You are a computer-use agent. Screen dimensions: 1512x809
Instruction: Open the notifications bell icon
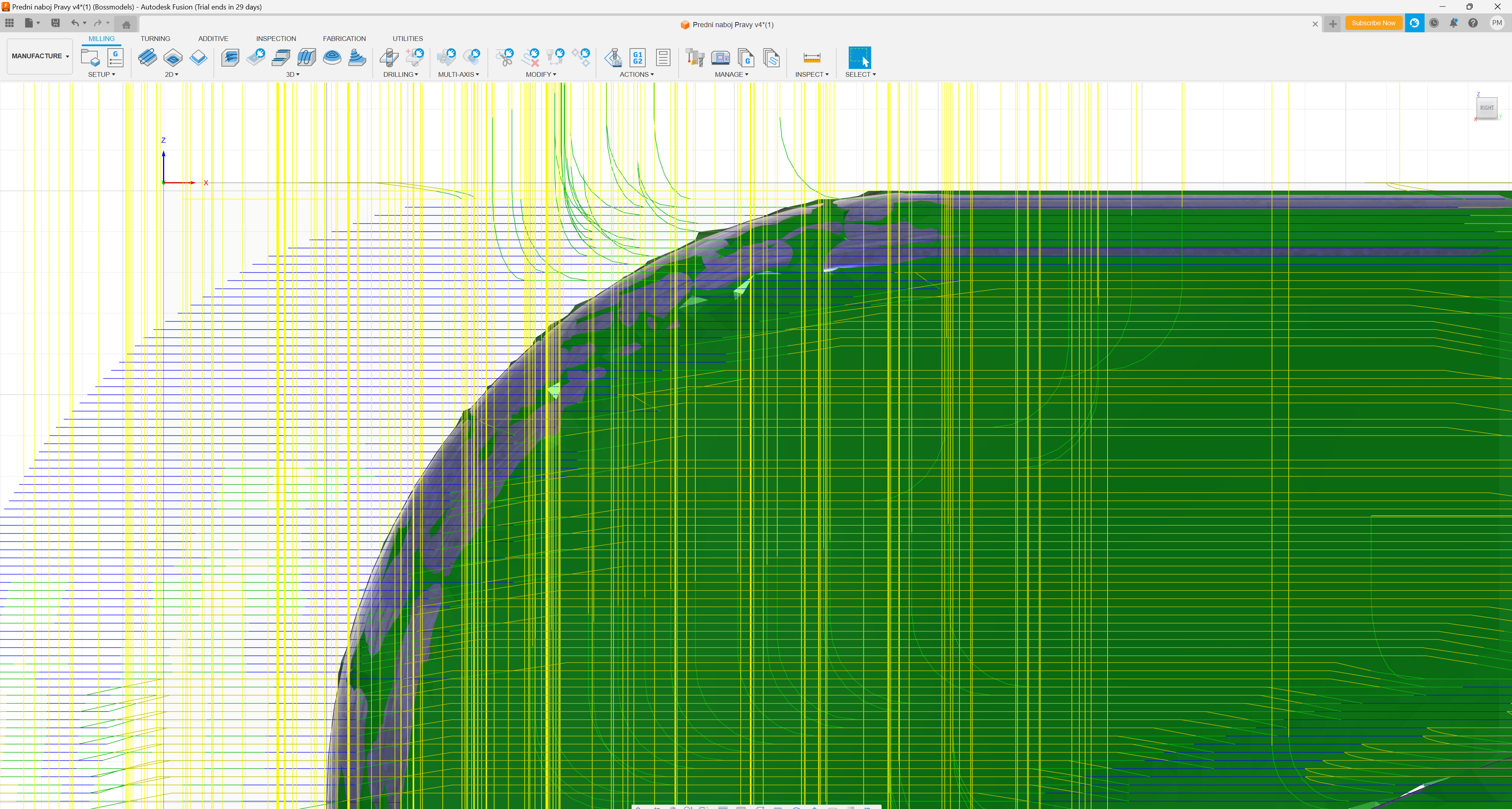tap(1453, 23)
